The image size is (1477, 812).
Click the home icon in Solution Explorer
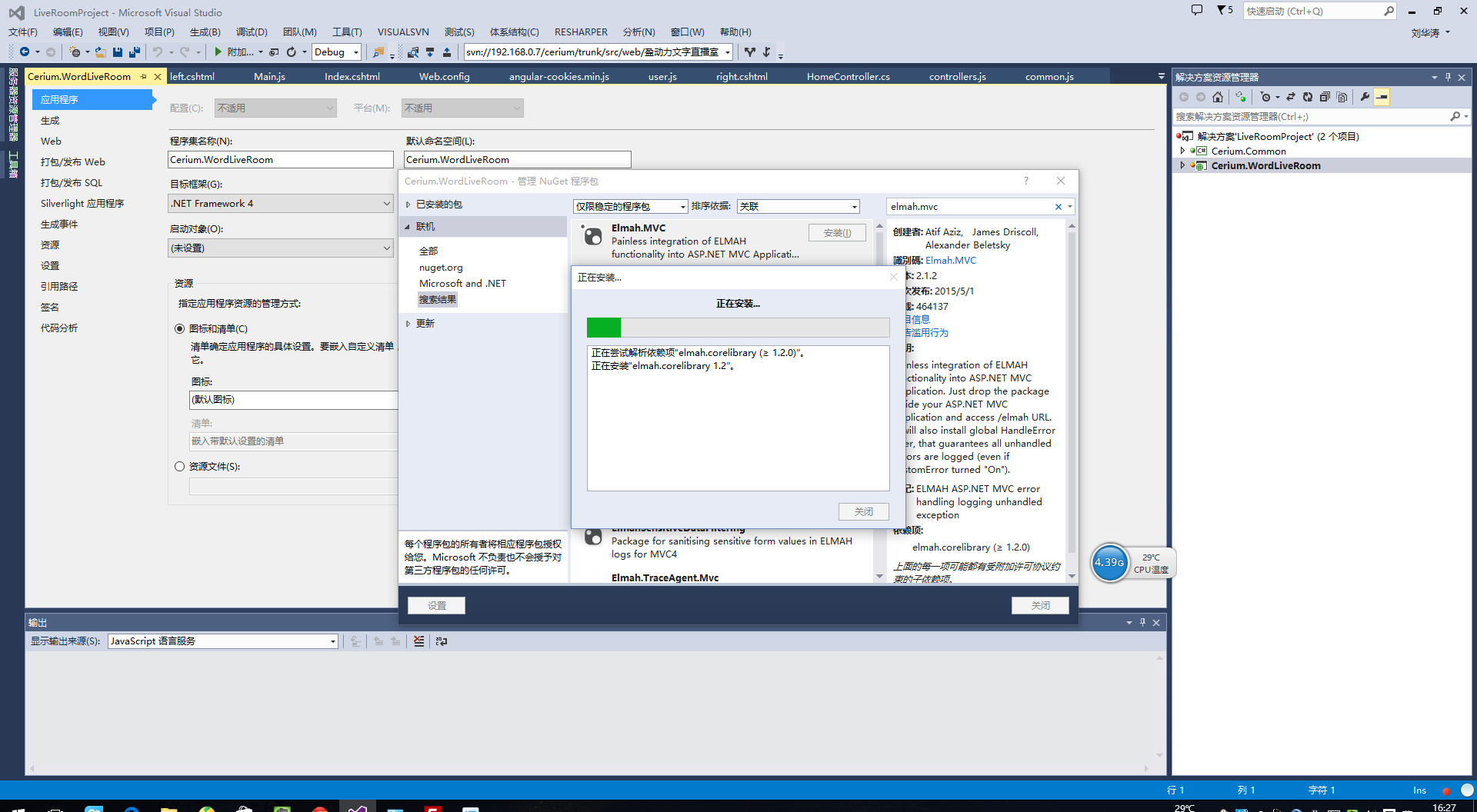click(1218, 97)
